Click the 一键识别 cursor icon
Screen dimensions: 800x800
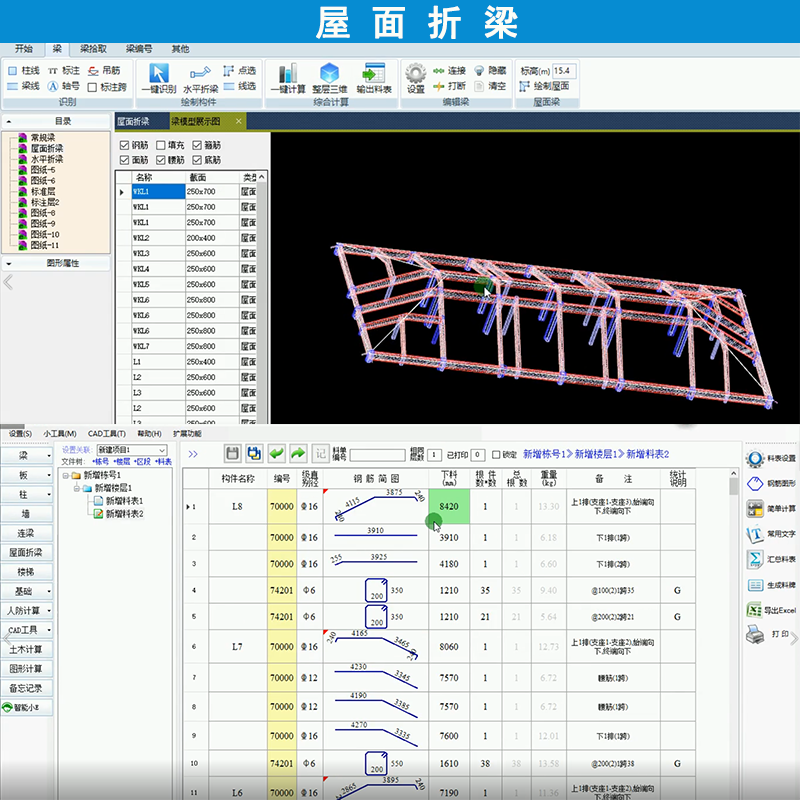(159, 73)
